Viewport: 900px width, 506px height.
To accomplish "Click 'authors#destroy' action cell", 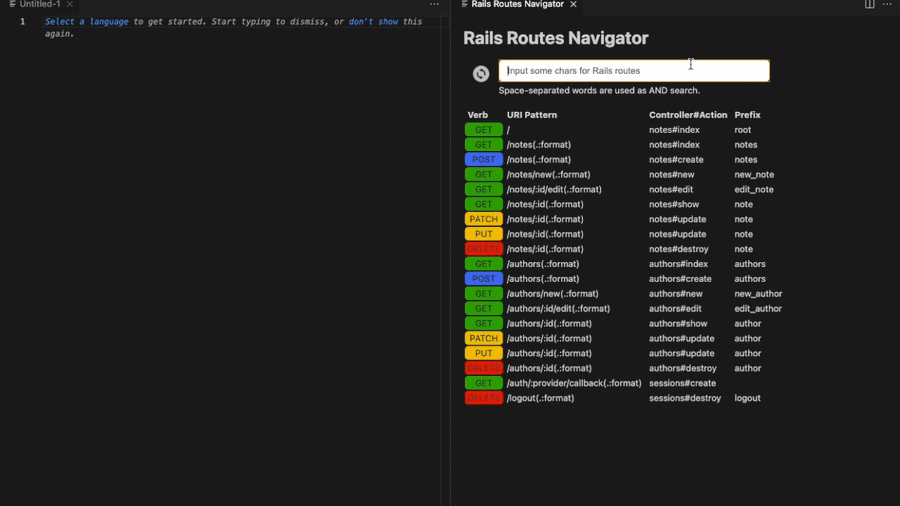I will tap(682, 368).
